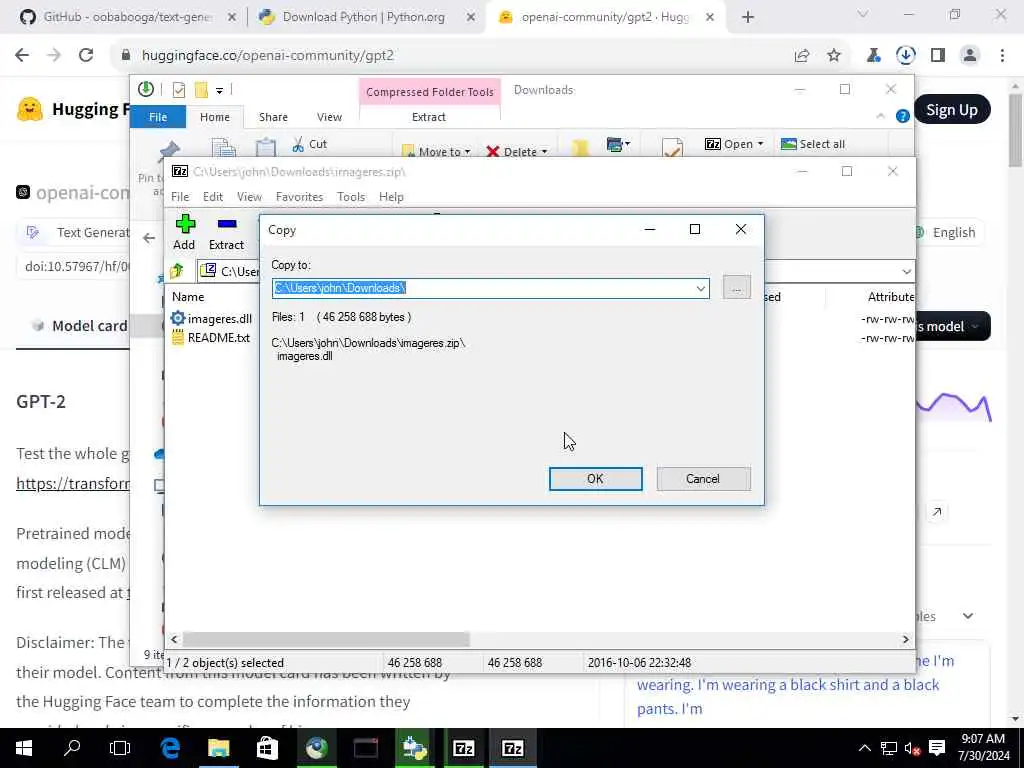1024x768 pixels.
Task: Open Microsoft Store from taskbar
Action: pyautogui.click(x=267, y=748)
